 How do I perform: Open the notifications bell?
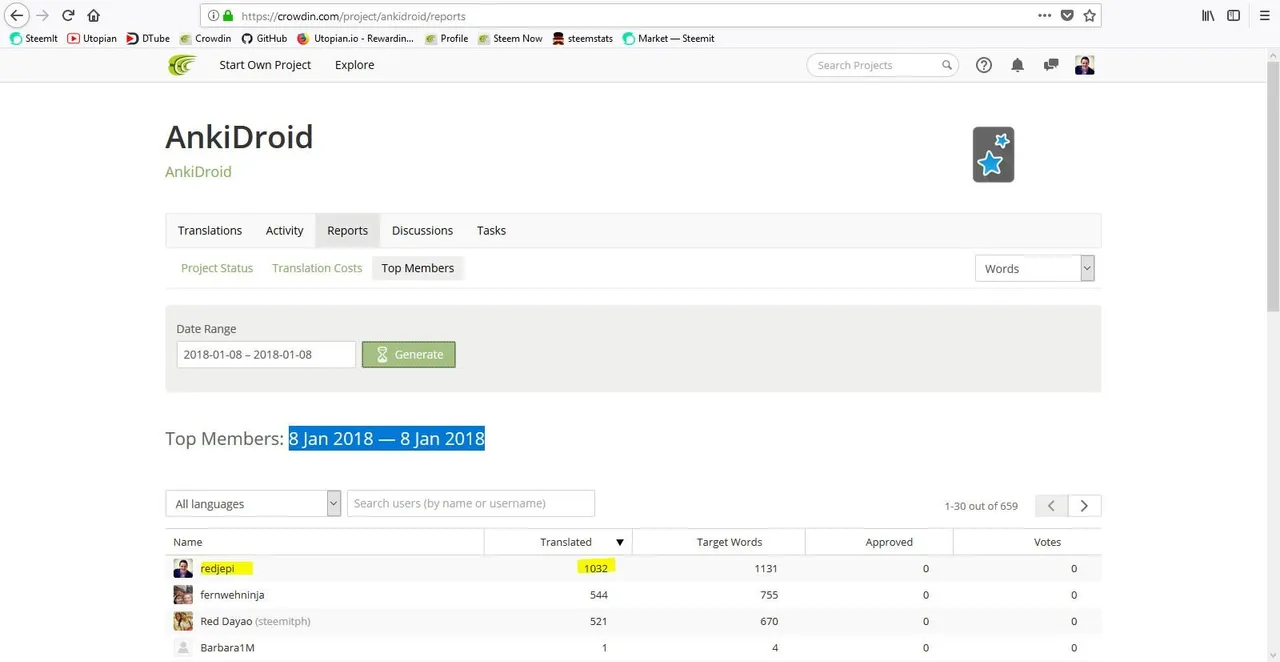point(1017,65)
